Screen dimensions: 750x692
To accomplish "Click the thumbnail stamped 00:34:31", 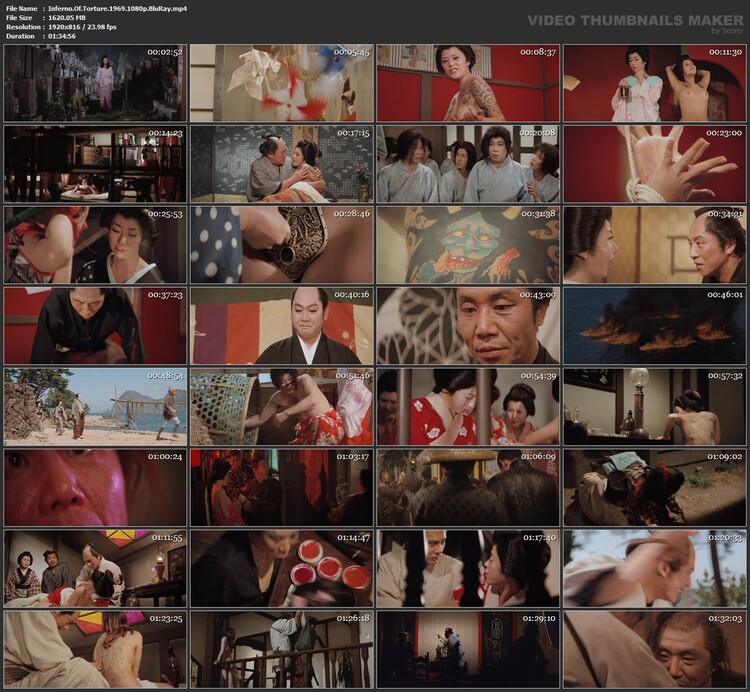I will pyautogui.click(x=655, y=245).
